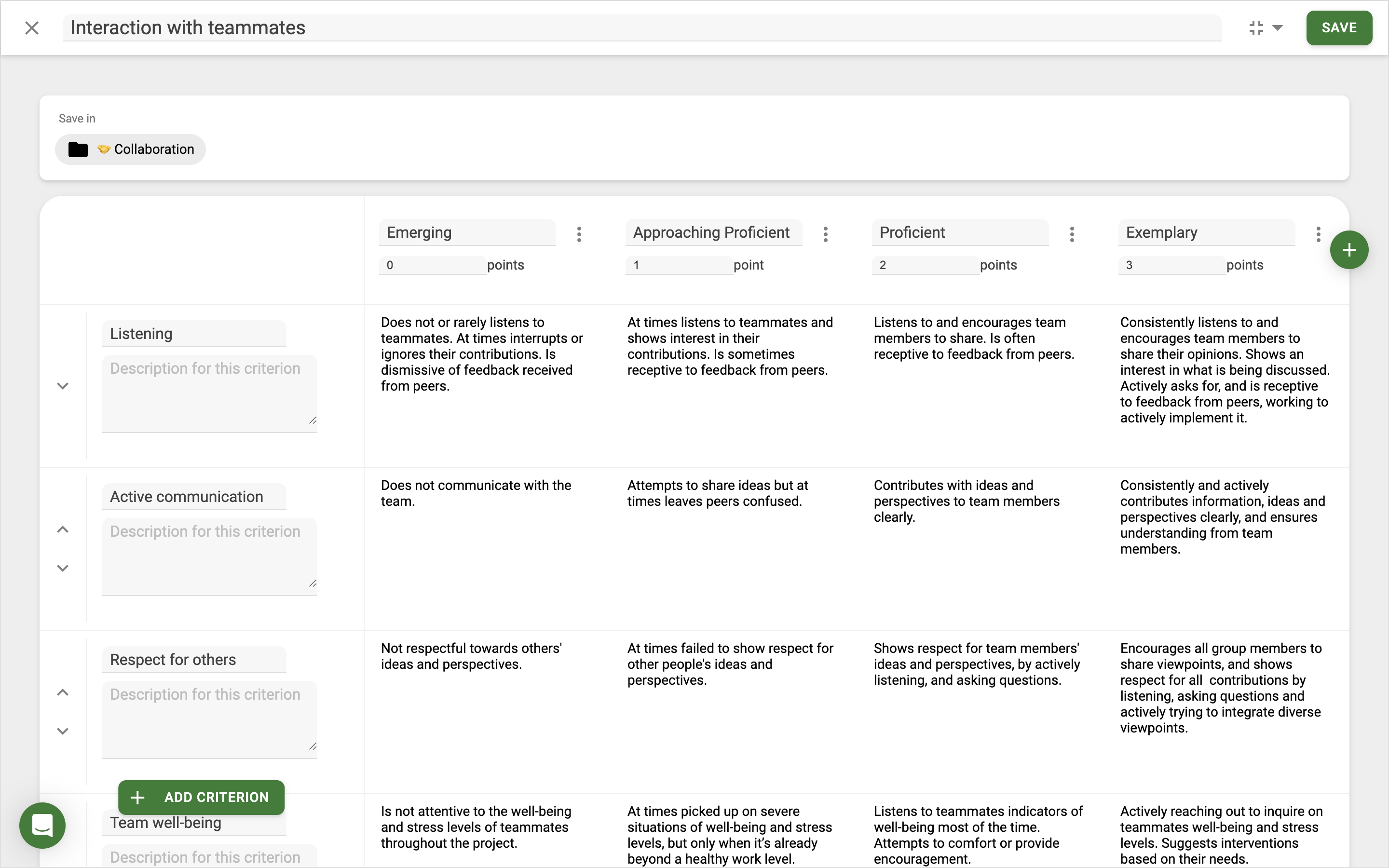Click 'Shows respect for team members' cell
Screen dimensions: 1389x868
click(x=977, y=664)
